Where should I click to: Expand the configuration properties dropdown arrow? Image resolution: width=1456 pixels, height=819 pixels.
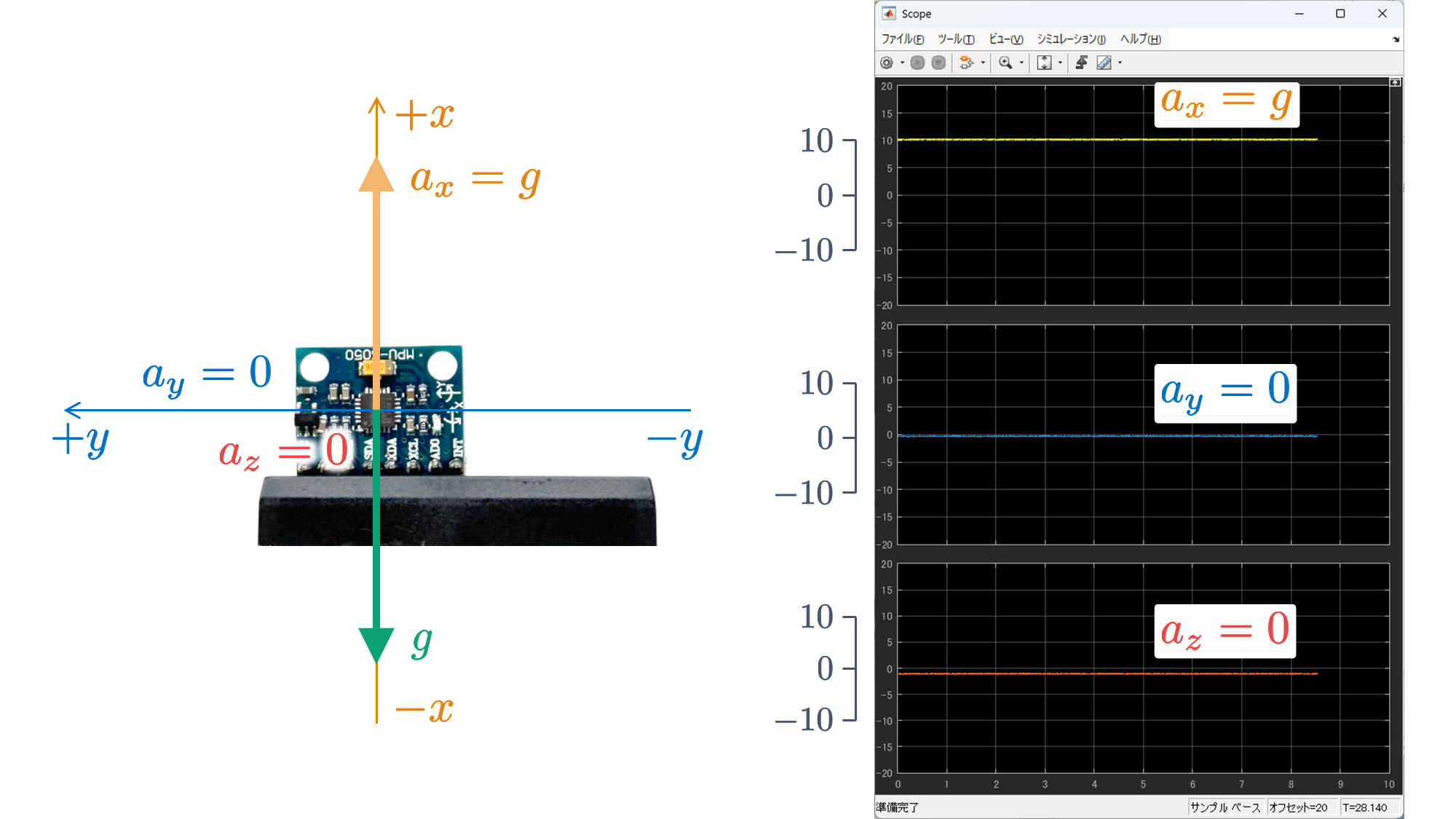[902, 63]
